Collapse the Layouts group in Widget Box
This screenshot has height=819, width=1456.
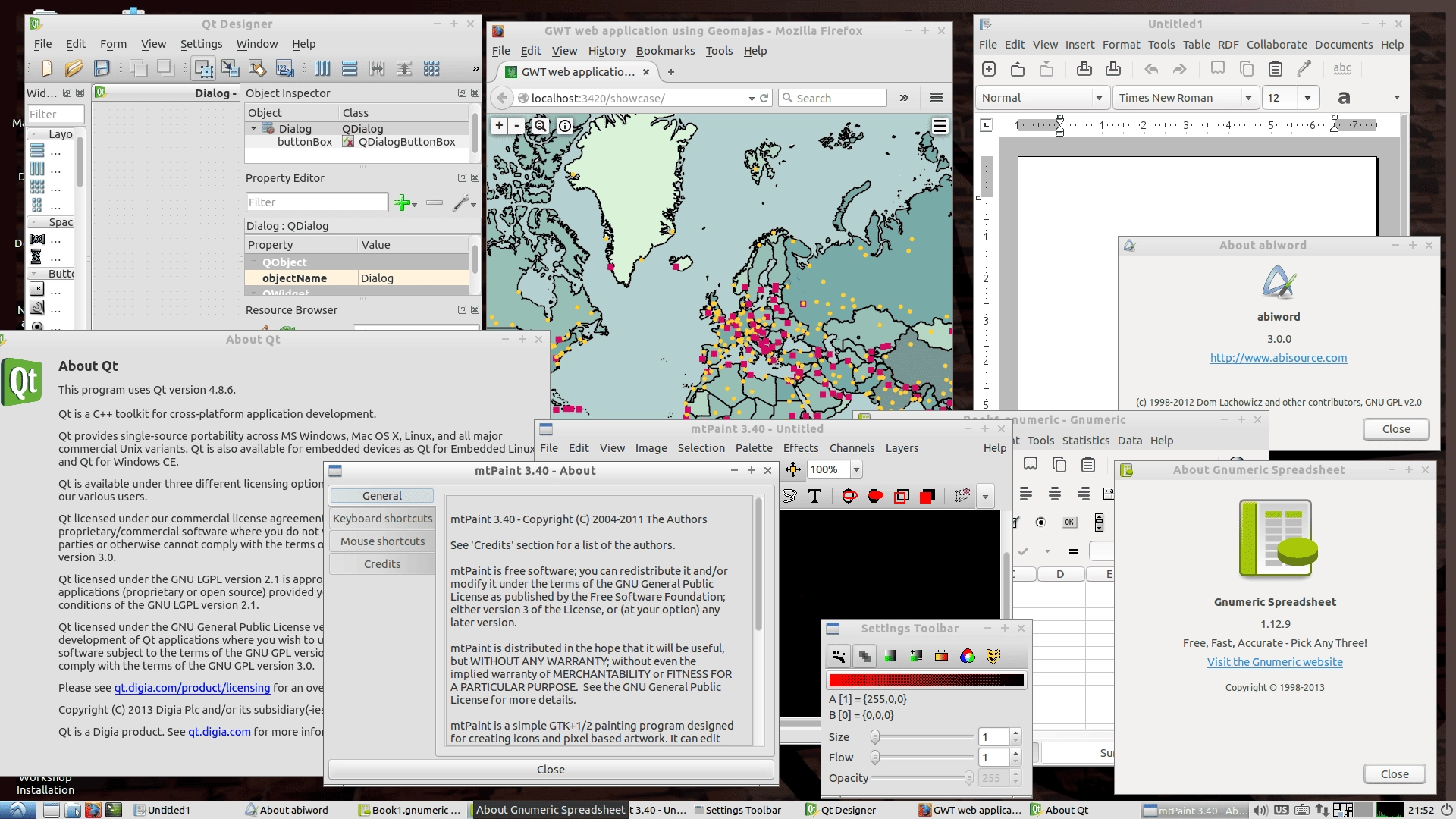click(x=34, y=134)
